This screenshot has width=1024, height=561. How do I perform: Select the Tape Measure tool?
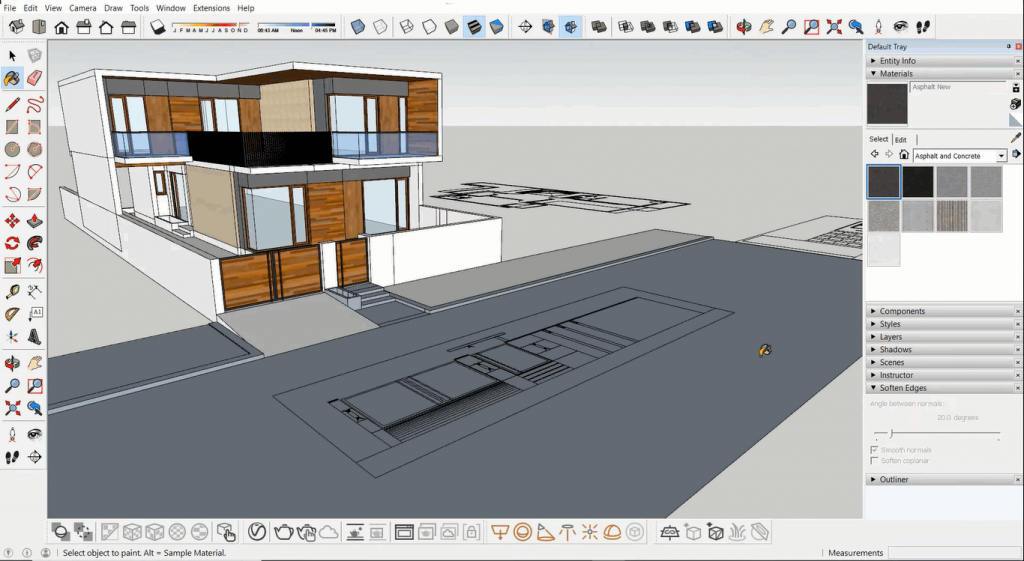[12, 291]
